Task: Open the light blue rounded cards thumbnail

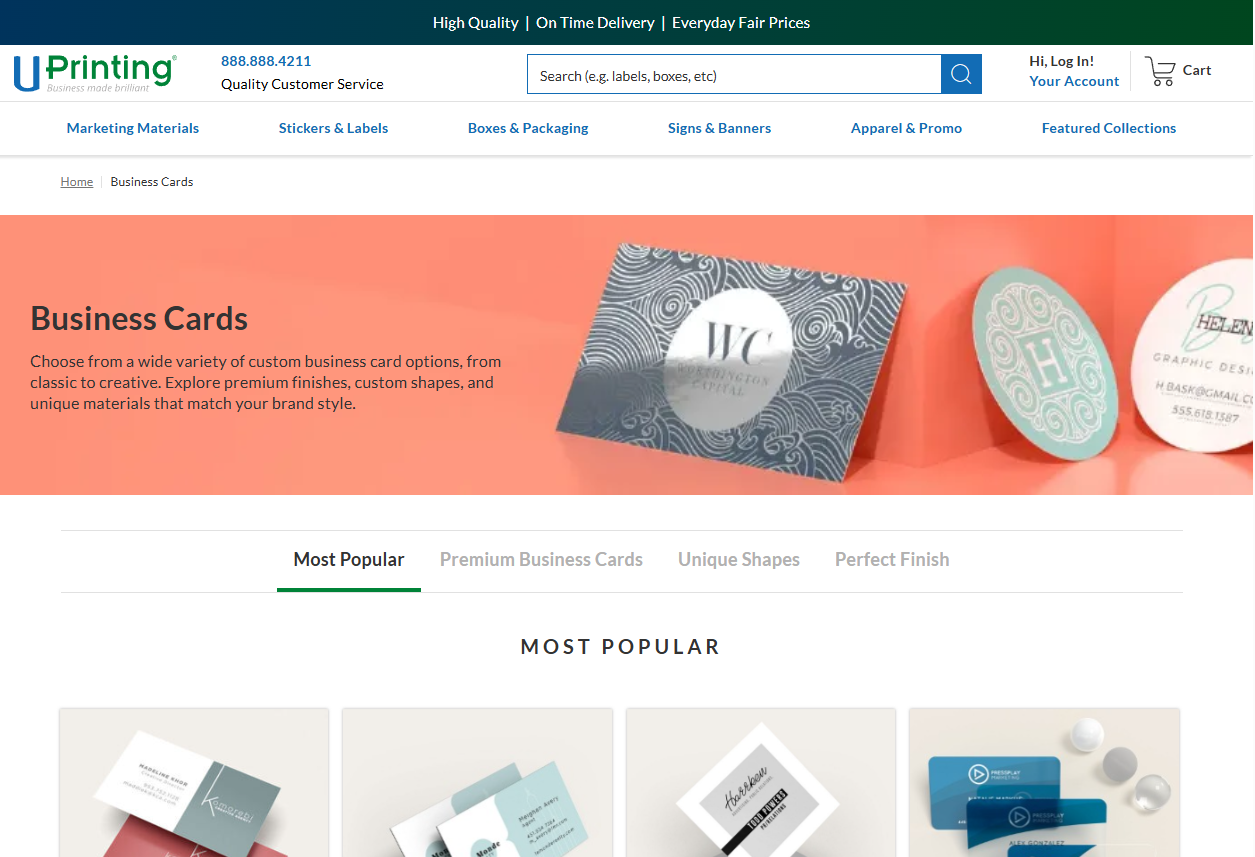Action: [477, 783]
